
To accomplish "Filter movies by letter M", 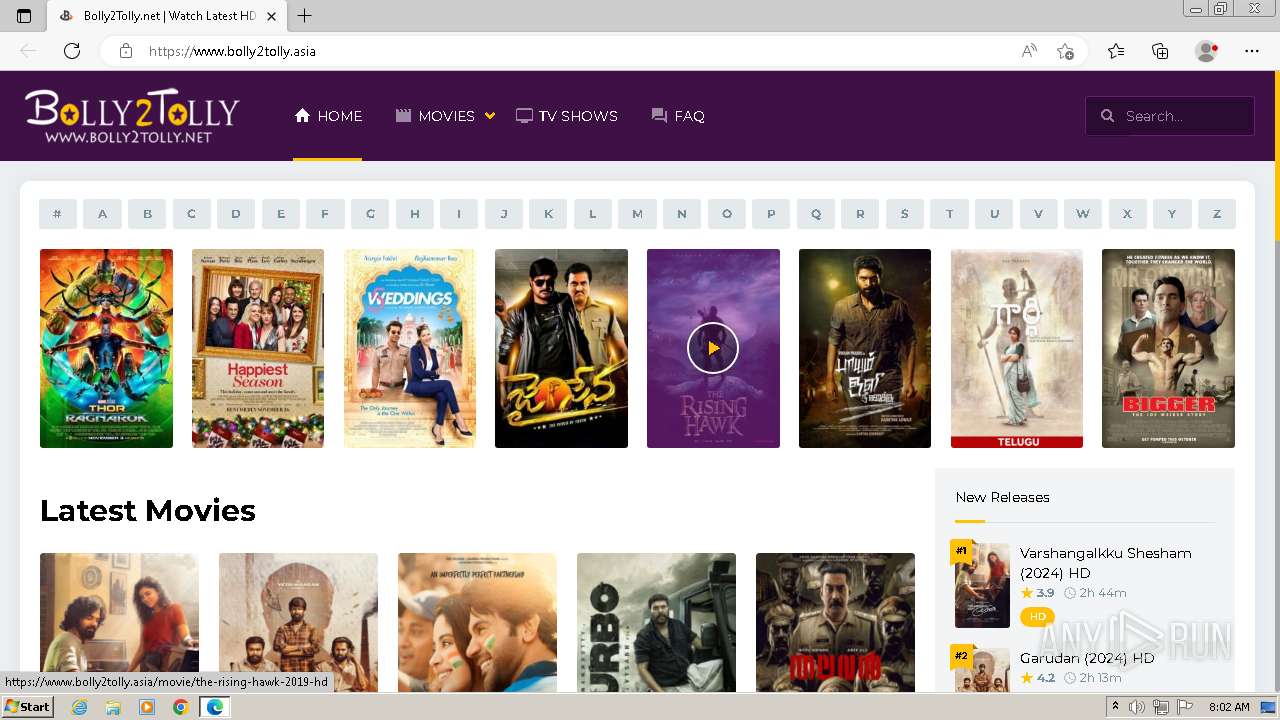I will coord(637,214).
